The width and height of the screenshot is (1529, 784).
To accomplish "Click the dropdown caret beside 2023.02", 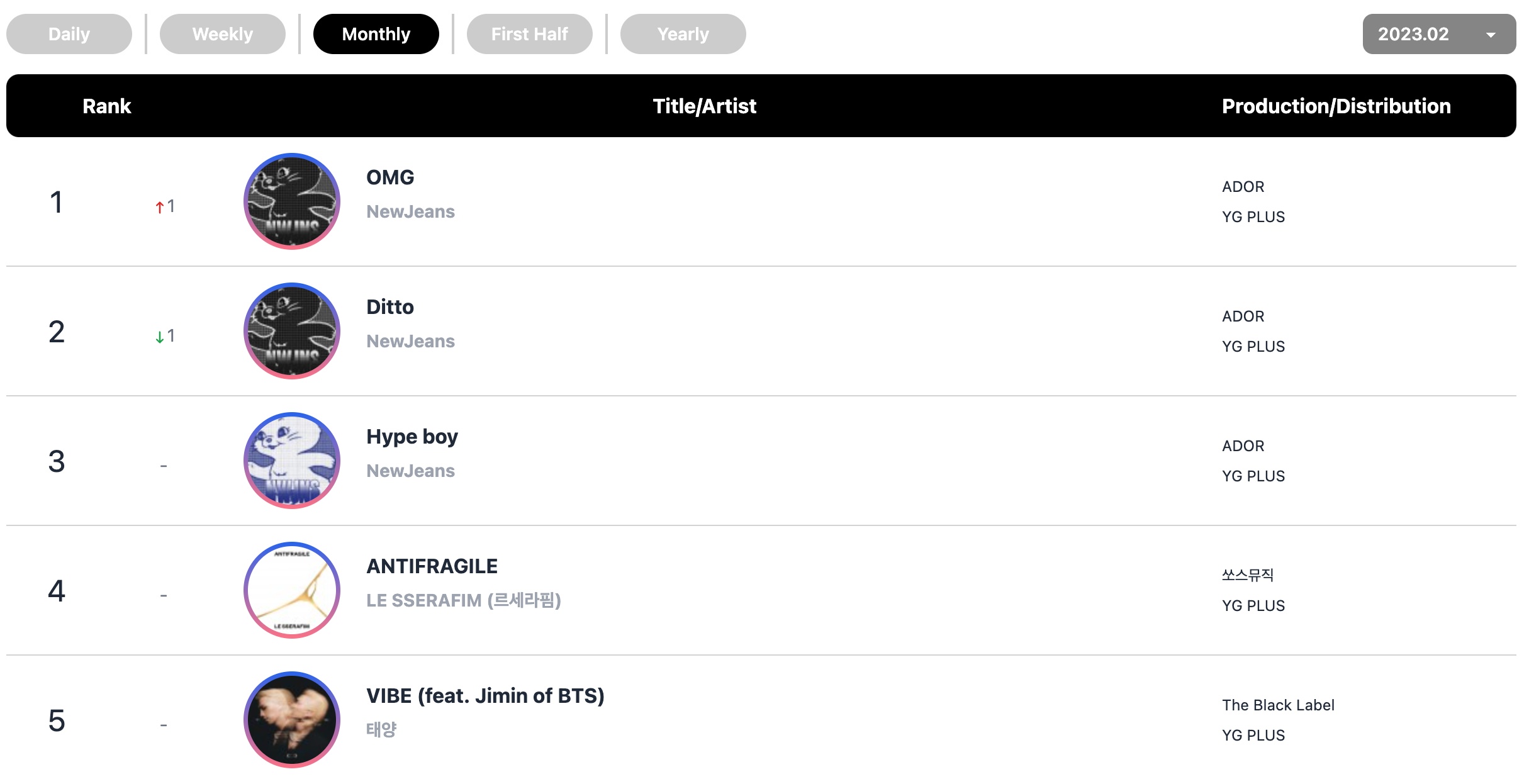I will [1491, 35].
